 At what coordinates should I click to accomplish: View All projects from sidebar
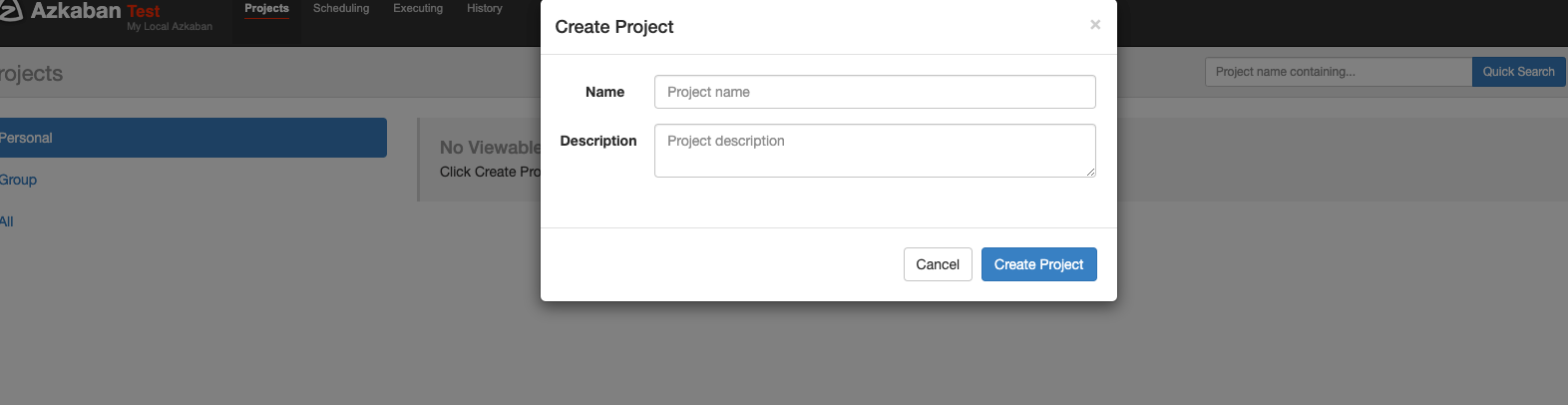pyautogui.click(x=7, y=221)
